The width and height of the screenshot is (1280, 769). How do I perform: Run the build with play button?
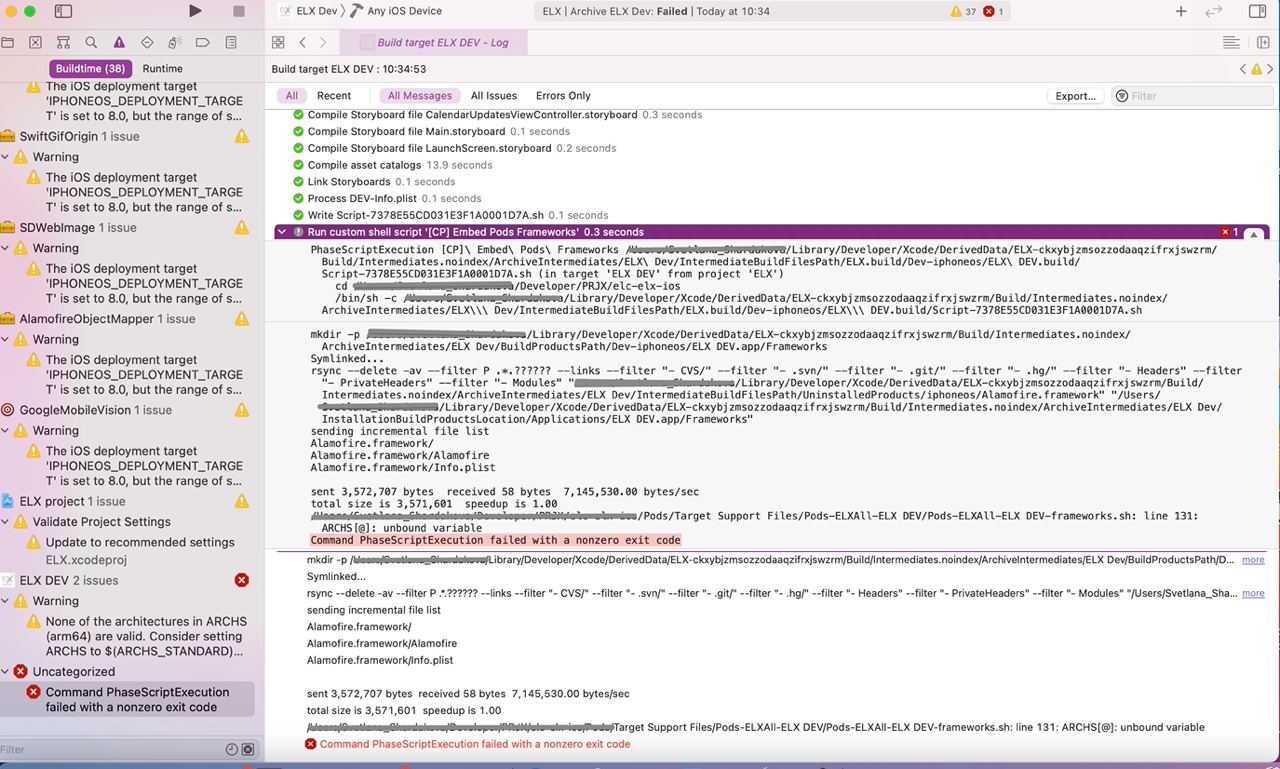tap(195, 11)
